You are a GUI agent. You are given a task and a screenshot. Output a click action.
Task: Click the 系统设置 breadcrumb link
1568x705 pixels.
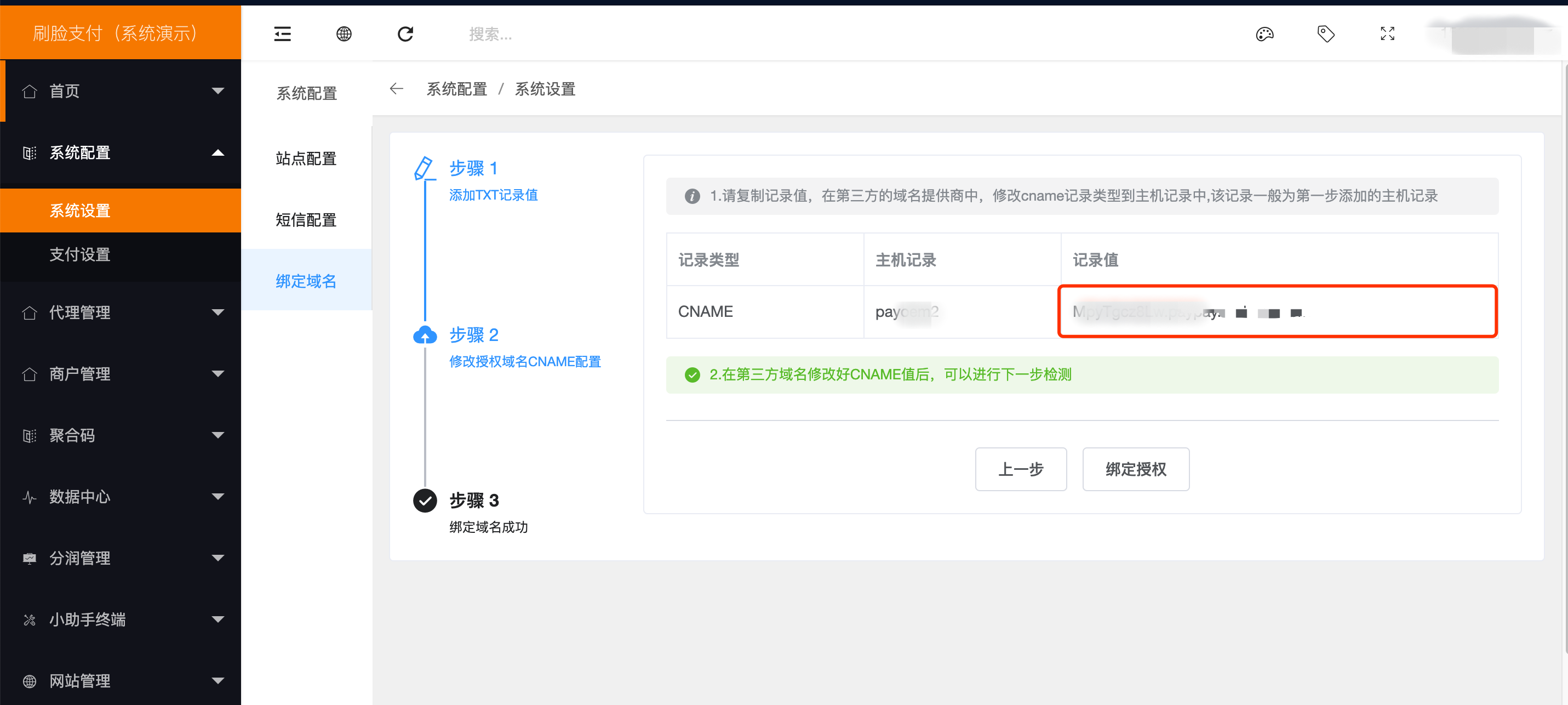tap(545, 89)
